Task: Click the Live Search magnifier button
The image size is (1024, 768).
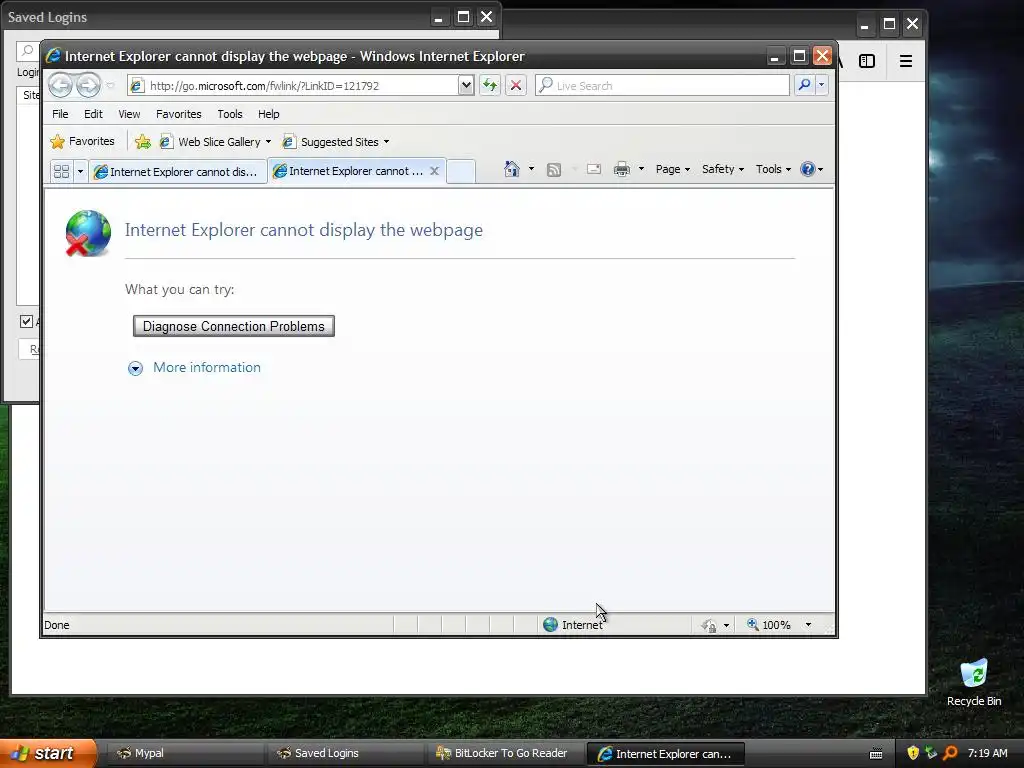Action: (x=805, y=85)
